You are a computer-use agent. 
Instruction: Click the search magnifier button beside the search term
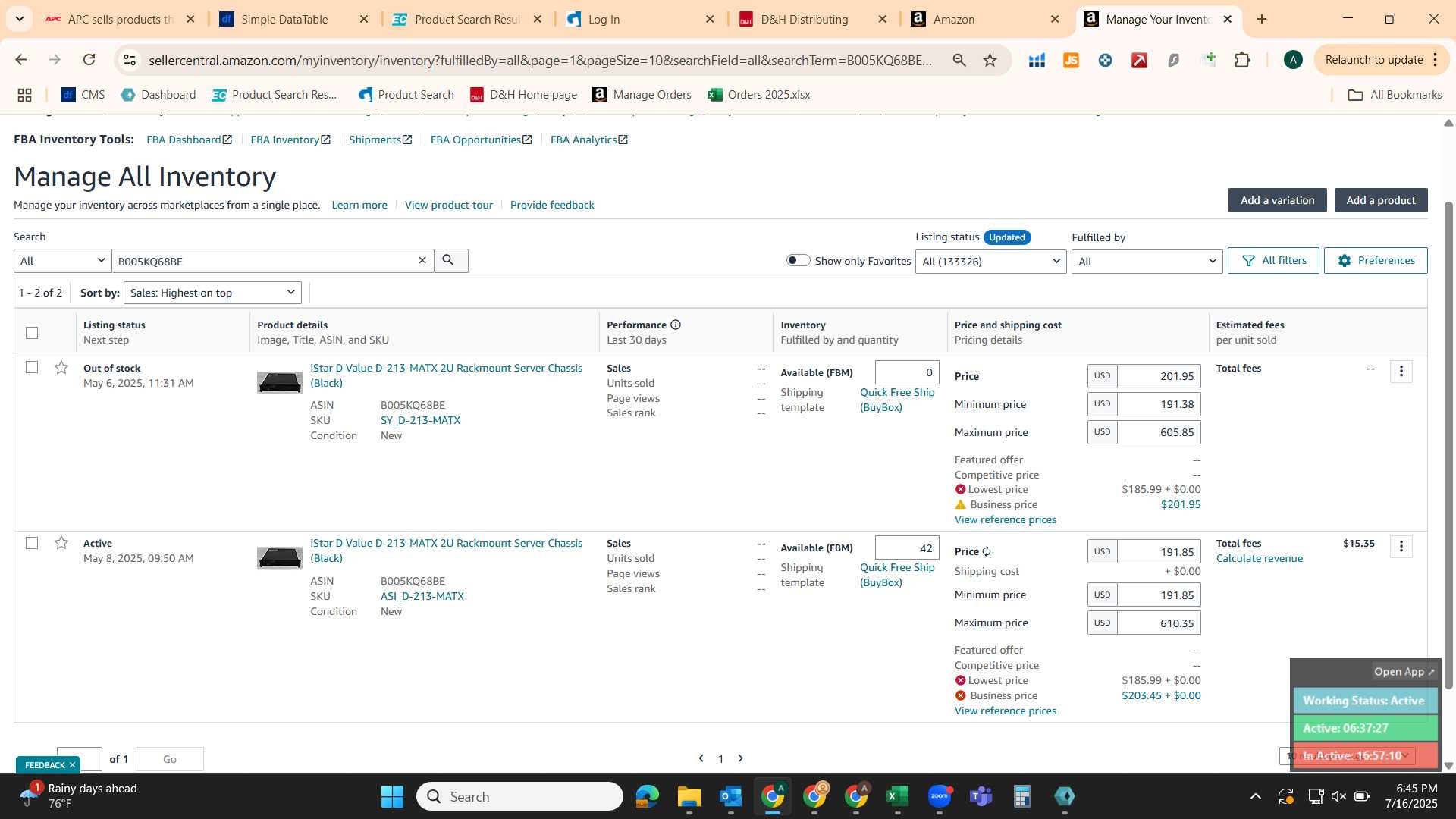pos(450,261)
